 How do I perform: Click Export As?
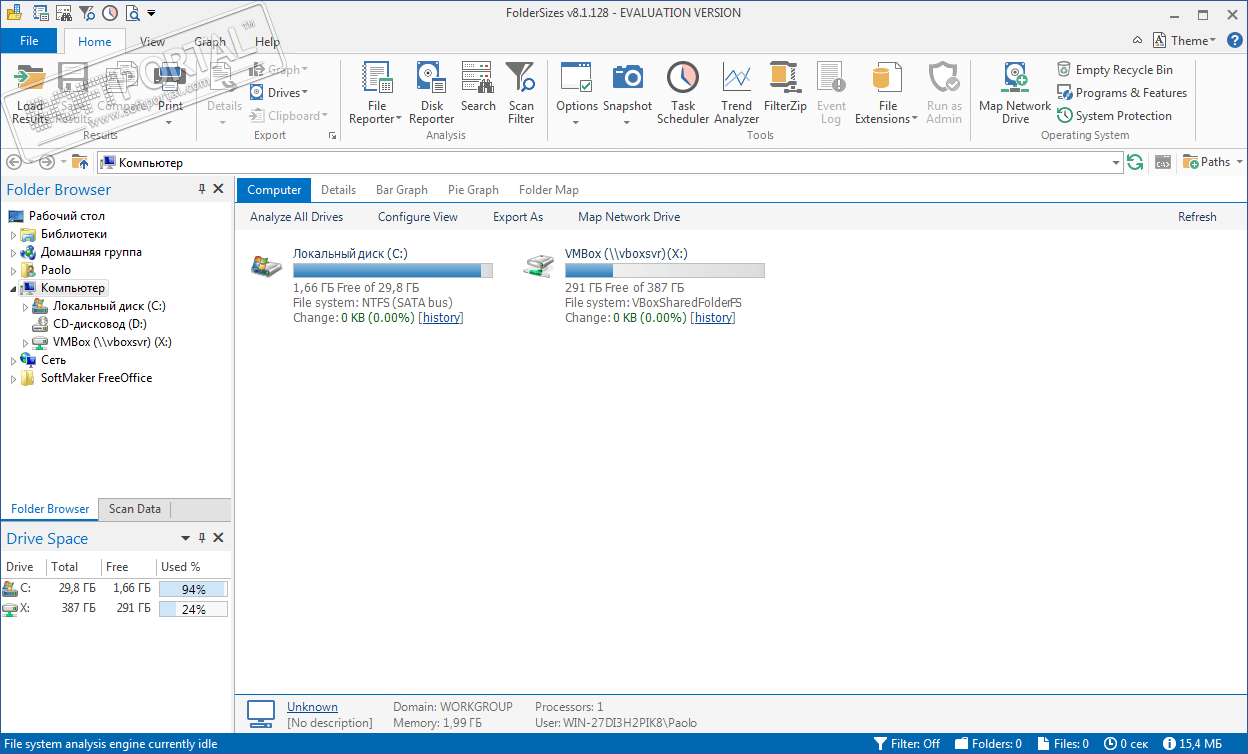tap(518, 217)
